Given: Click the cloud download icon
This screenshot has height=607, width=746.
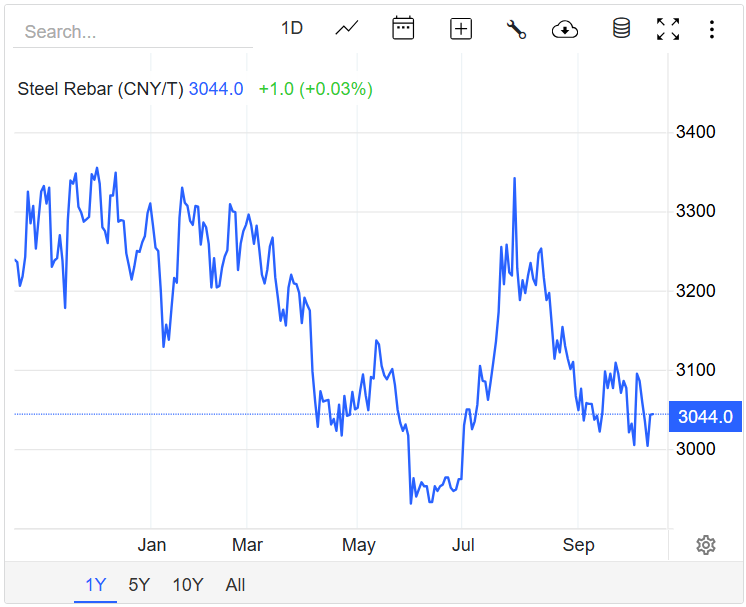Looking at the screenshot, I should (565, 29).
